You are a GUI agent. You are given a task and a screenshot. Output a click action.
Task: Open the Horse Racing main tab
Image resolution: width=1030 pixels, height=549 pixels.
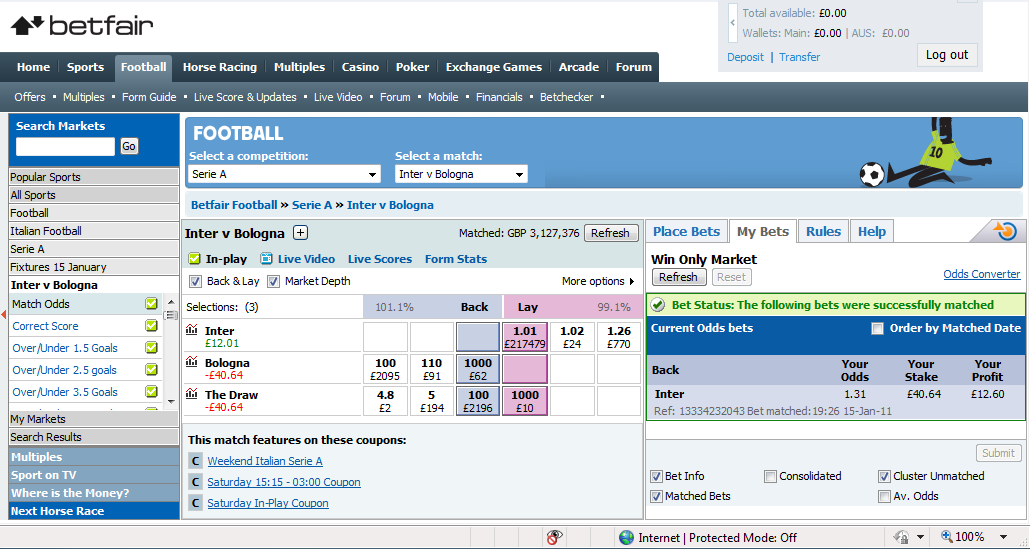click(219, 67)
